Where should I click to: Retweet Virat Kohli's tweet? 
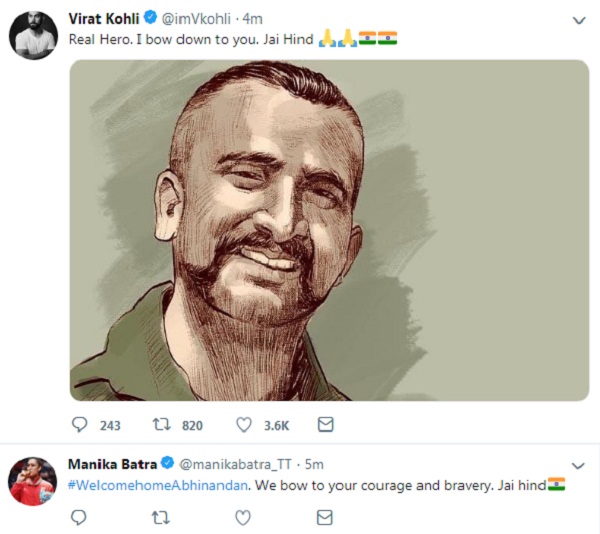[161, 425]
